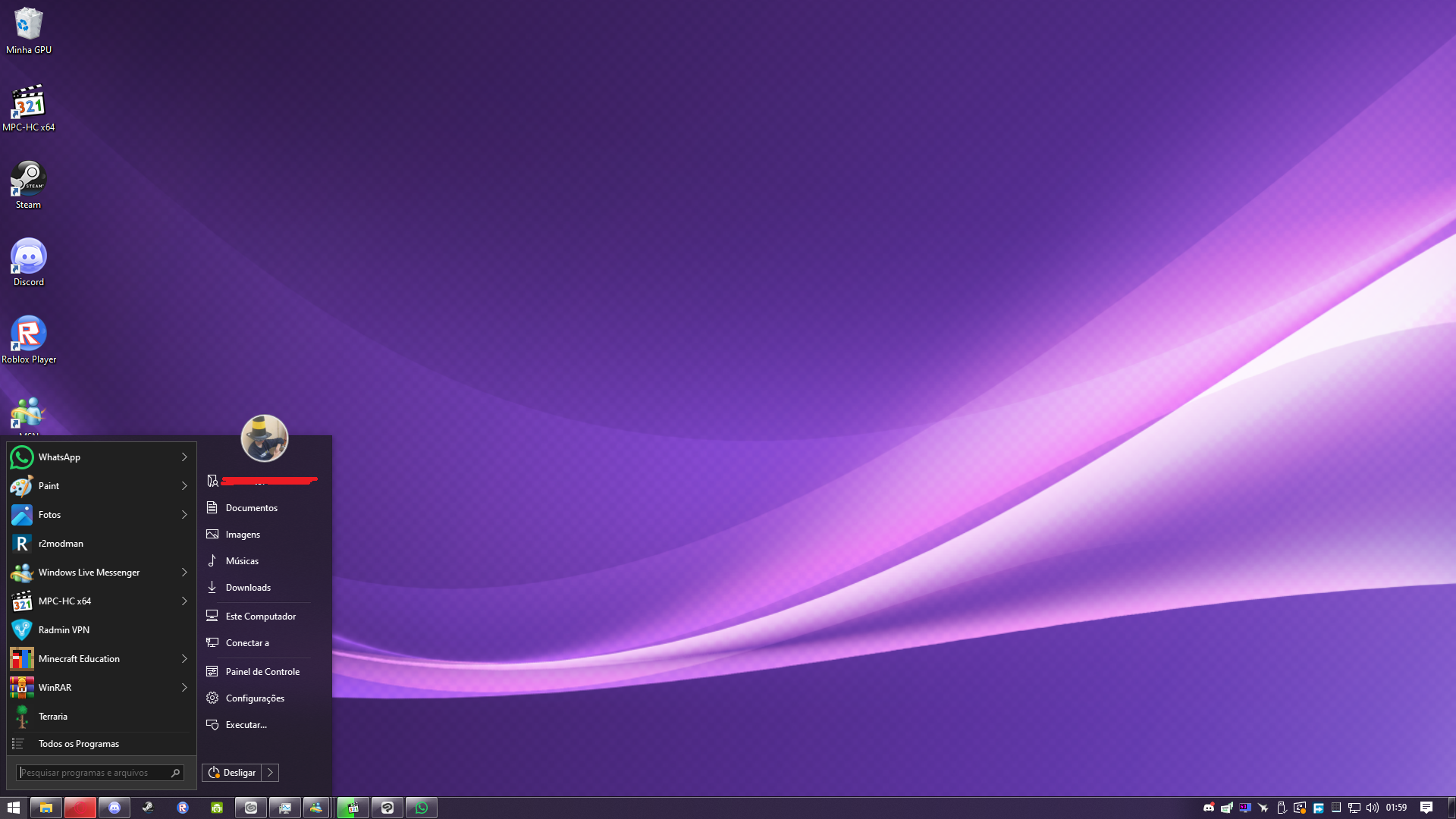Viewport: 1456px width, 819px height.
Task: Open the Opera GX taskbar button
Action: [x=80, y=808]
